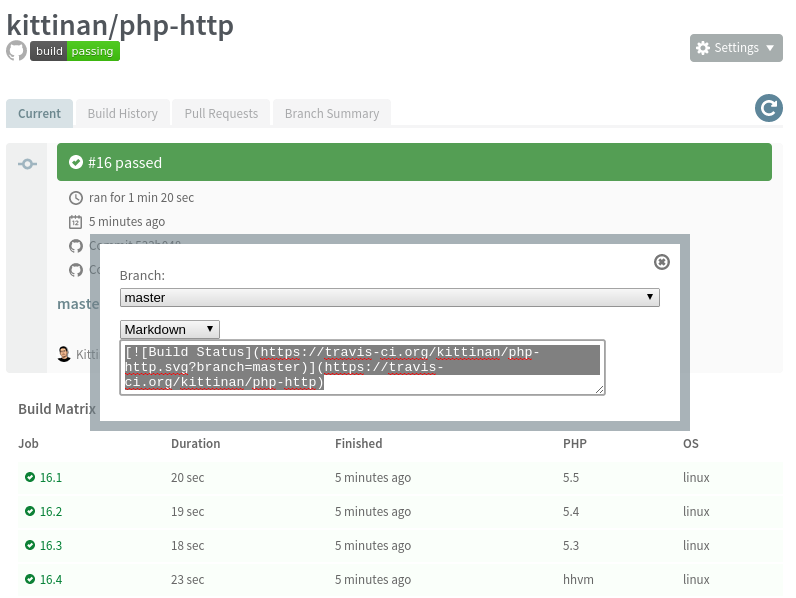Click the calendar icon next to 5 minutes ago
796x598 pixels.
[x=76, y=222]
